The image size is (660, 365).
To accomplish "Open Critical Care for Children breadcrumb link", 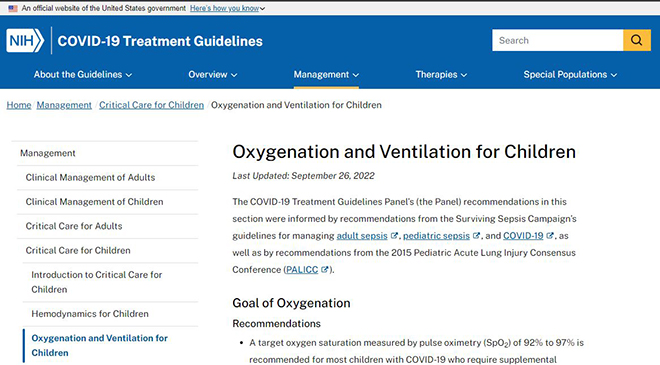I will [152, 105].
